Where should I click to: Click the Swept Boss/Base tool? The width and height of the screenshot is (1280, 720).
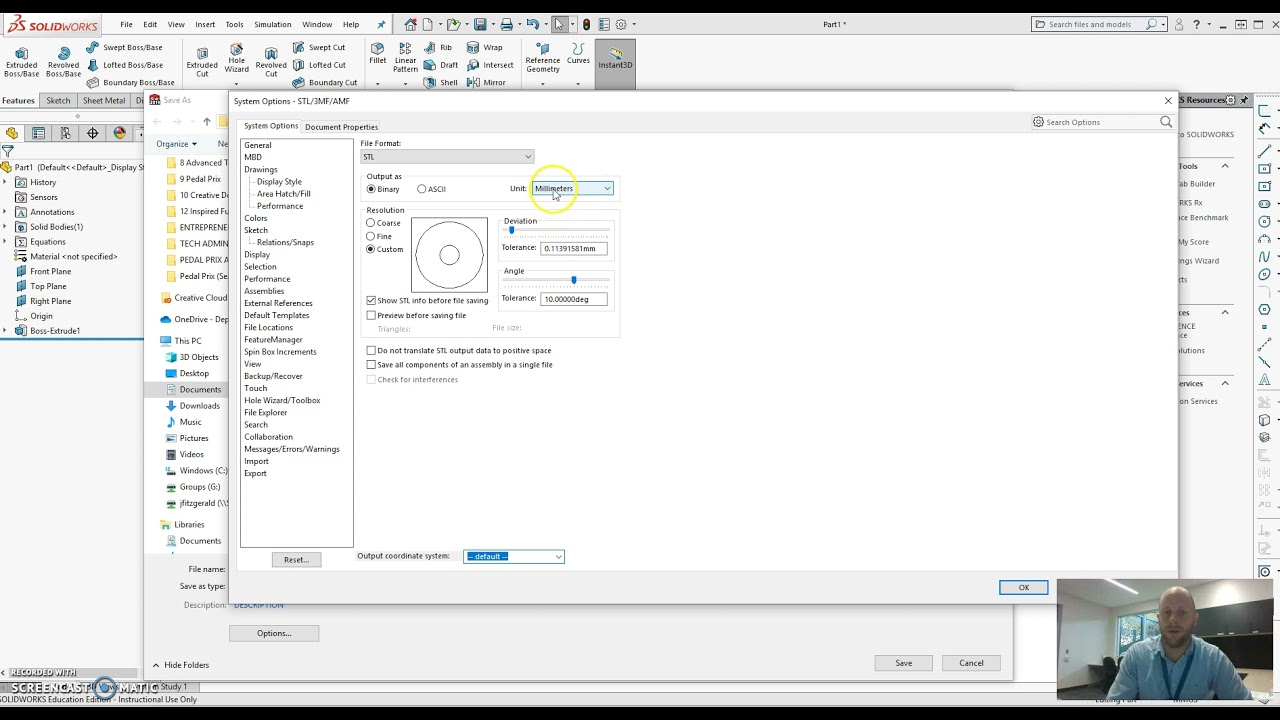125,47
